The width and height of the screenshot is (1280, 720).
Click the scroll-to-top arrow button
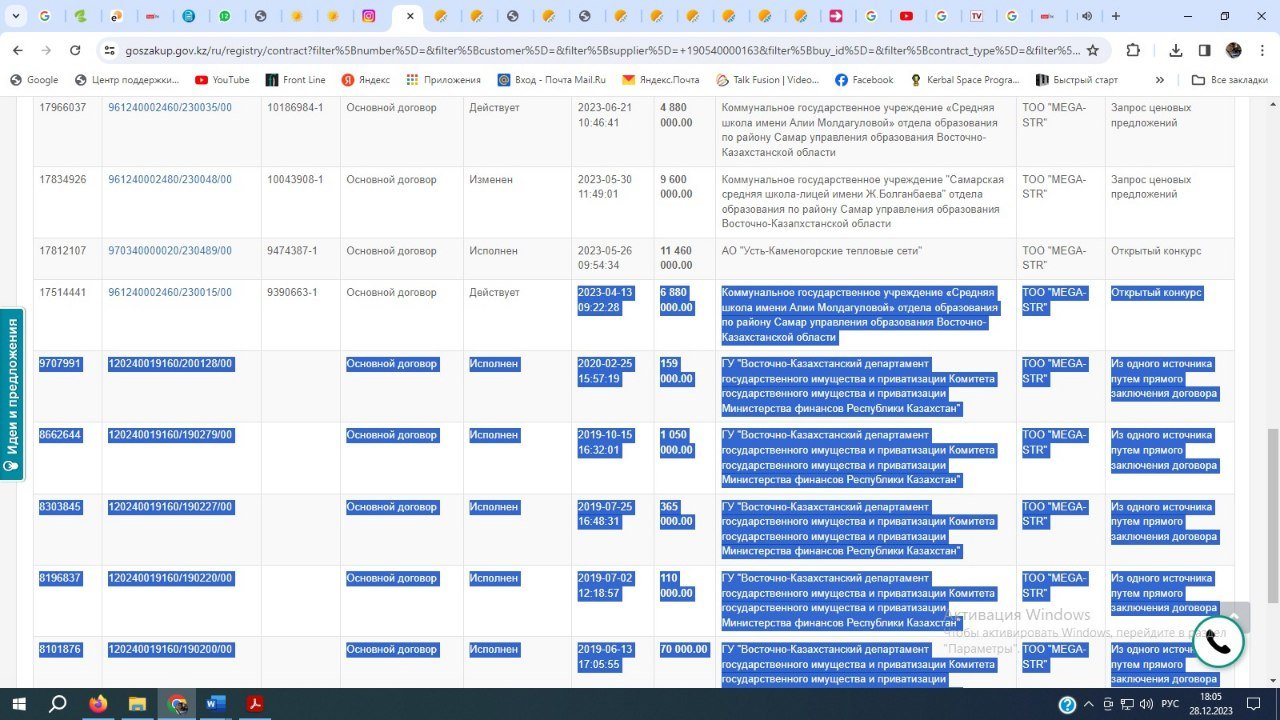click(x=1234, y=616)
